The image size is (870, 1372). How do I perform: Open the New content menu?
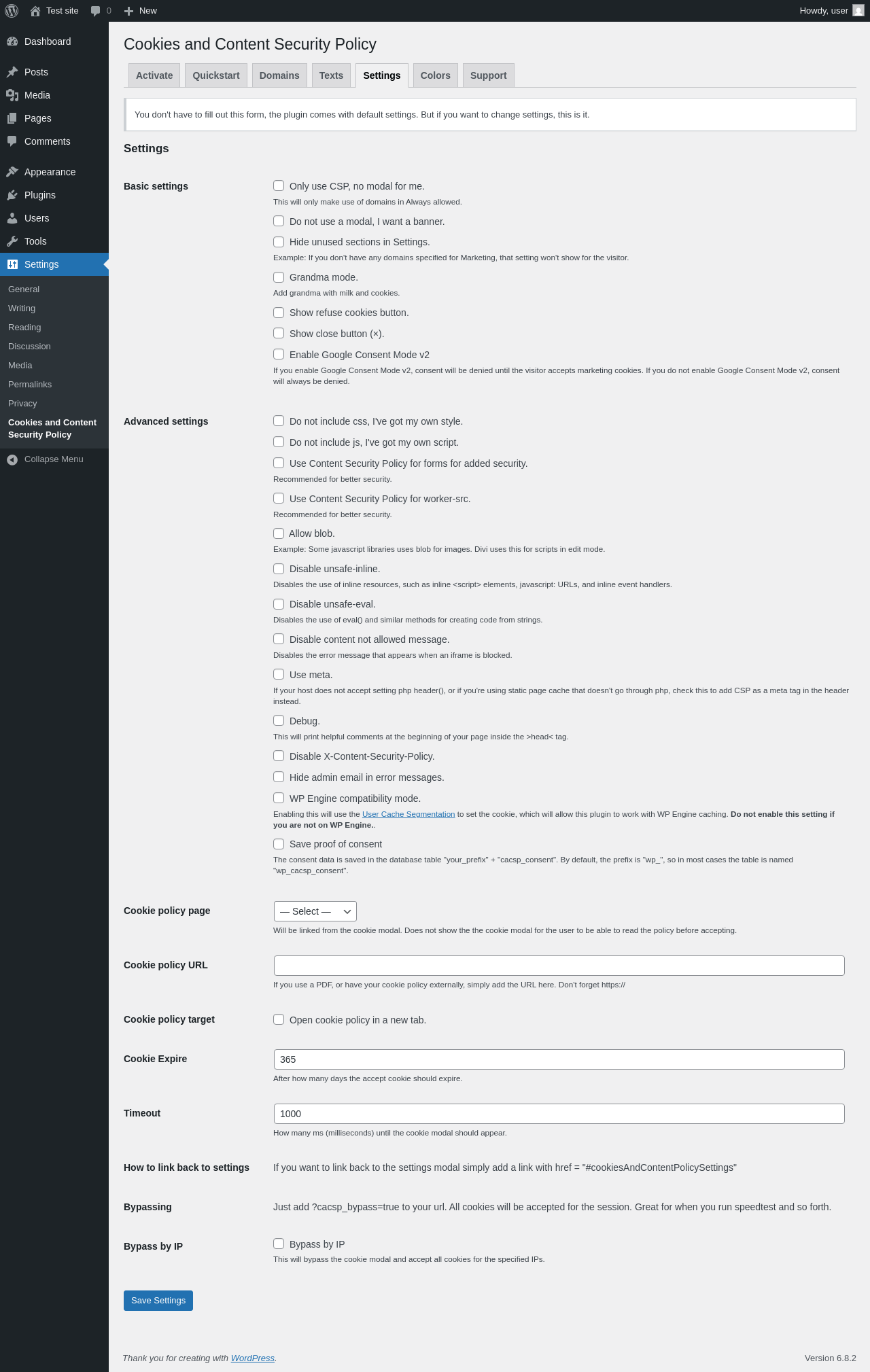(141, 11)
